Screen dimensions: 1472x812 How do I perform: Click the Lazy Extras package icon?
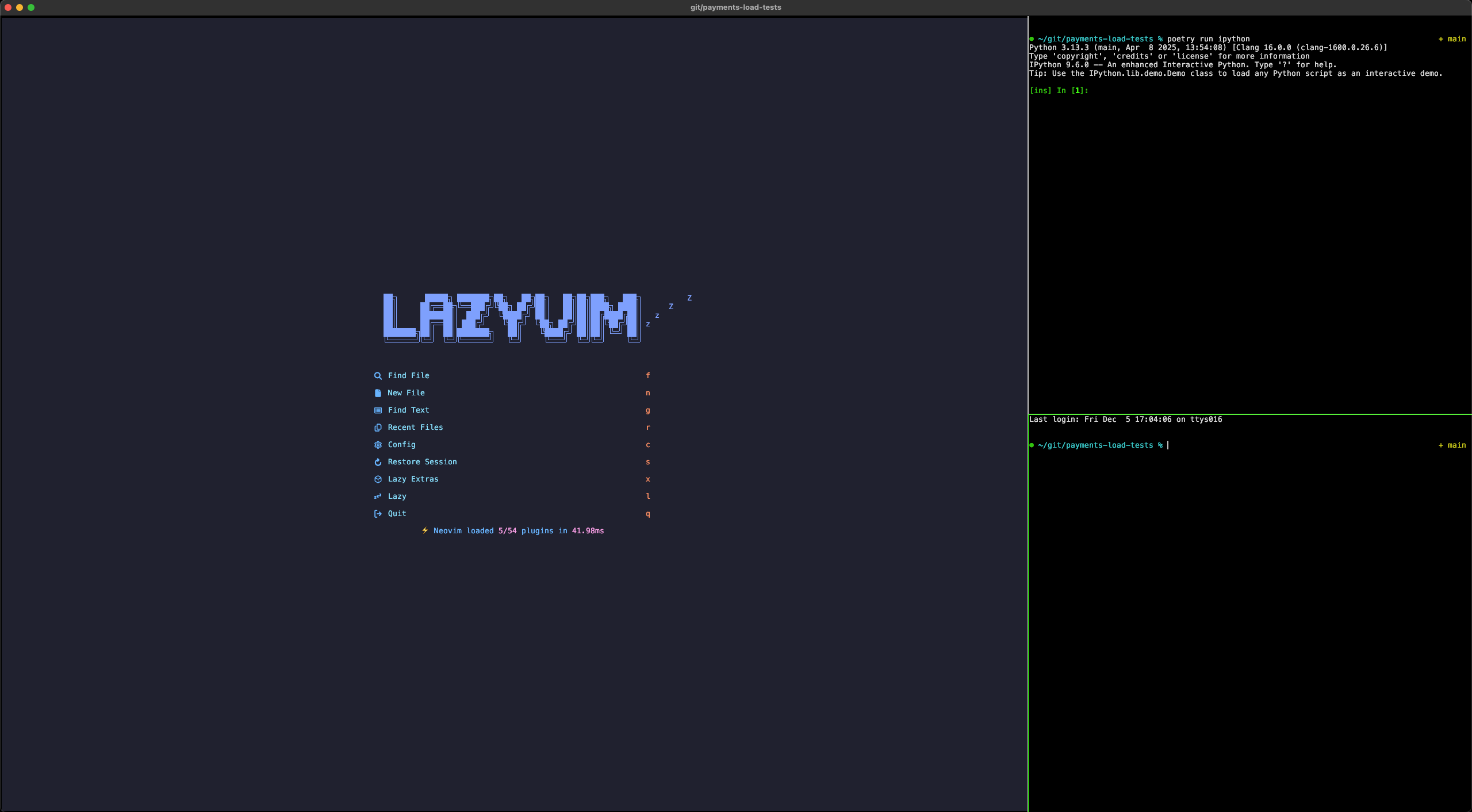click(378, 479)
